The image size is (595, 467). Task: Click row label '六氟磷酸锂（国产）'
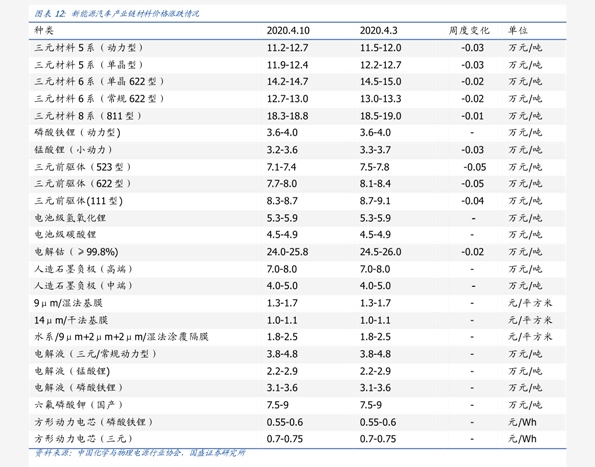pos(79,405)
